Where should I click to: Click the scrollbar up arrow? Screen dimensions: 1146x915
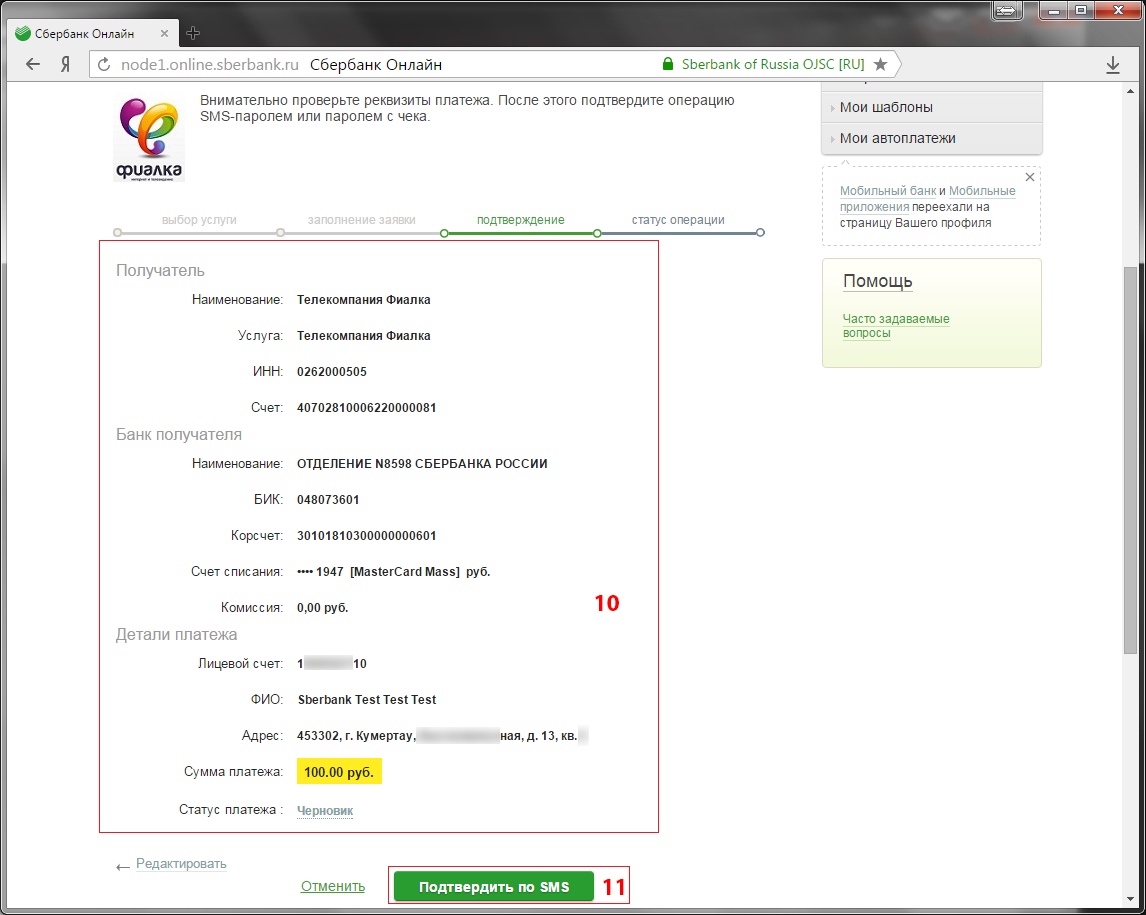point(1131,91)
